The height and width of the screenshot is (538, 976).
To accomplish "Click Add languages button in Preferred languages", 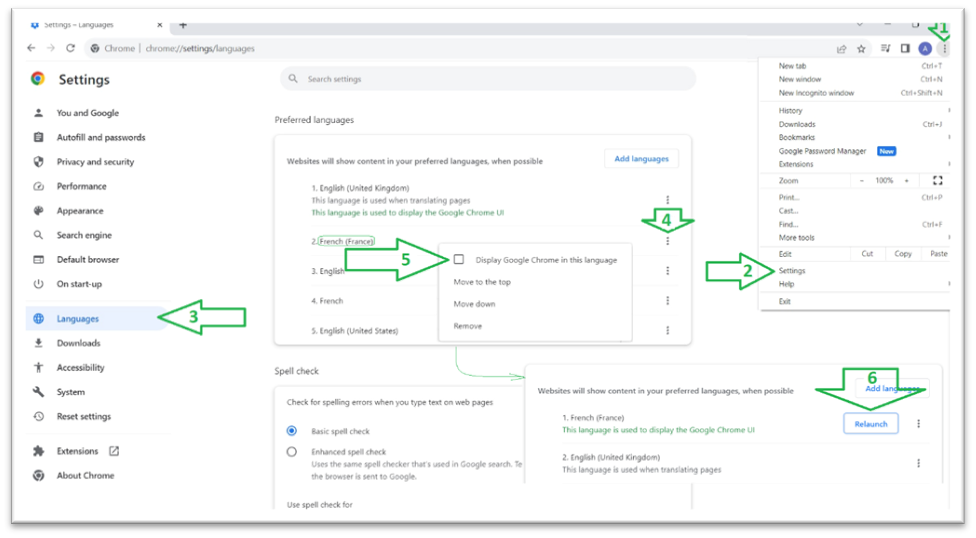I will point(641,159).
